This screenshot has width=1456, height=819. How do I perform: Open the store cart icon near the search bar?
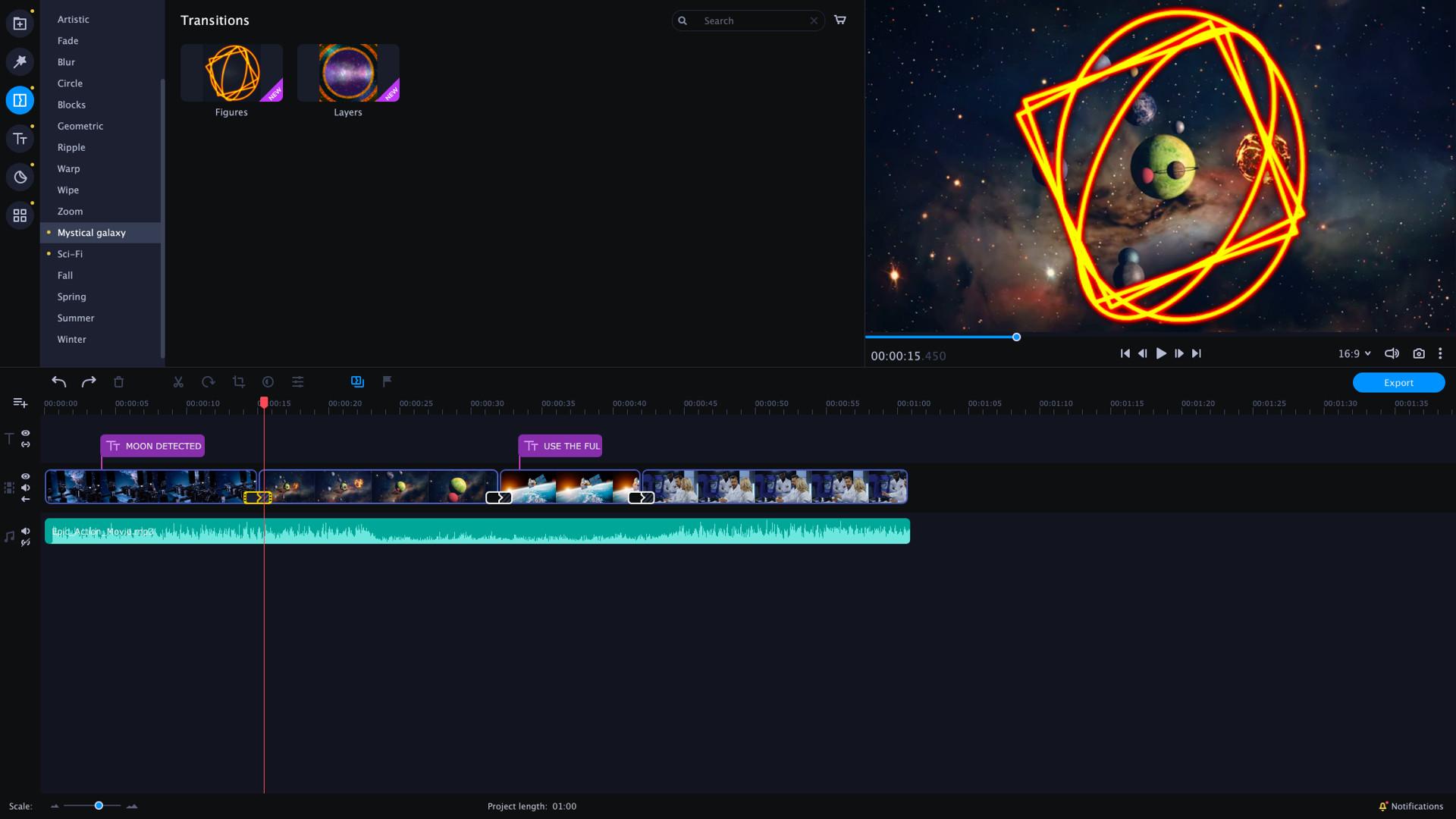840,20
